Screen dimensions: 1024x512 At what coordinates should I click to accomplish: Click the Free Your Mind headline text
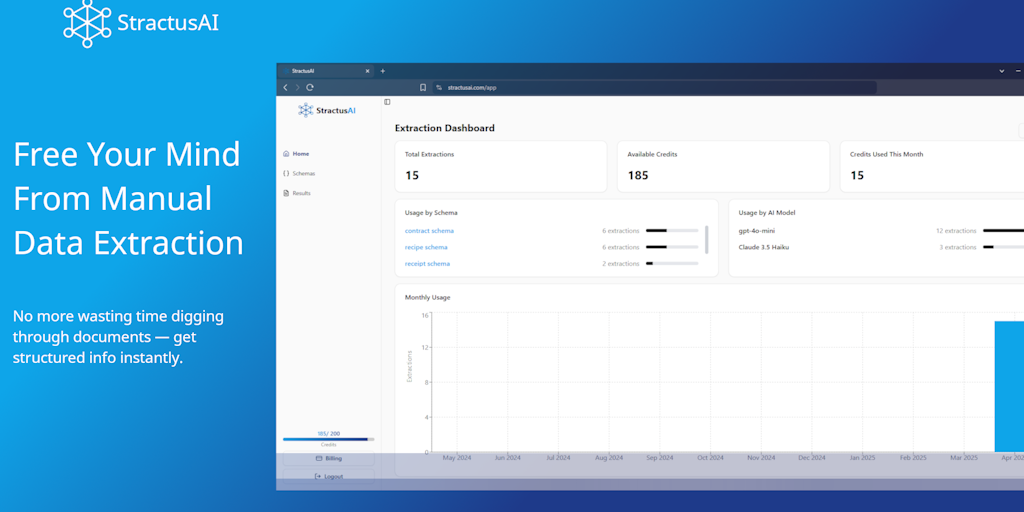coord(129,199)
